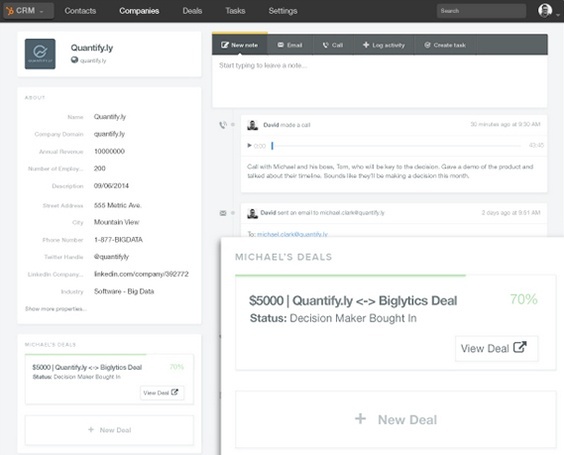Click the Name value Quantify.ly in About
The image size is (564, 455).
[x=110, y=117]
